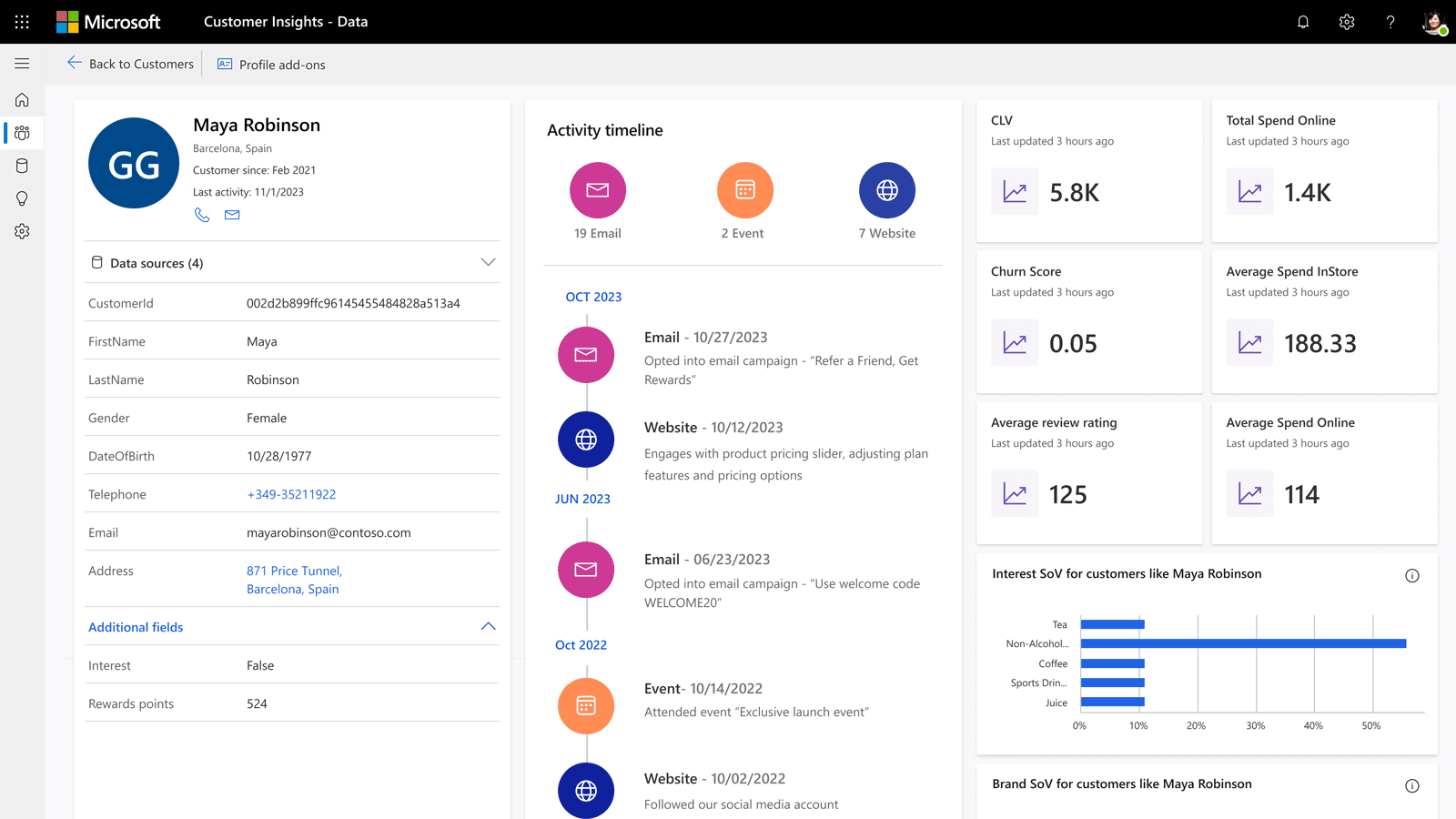Click the email icon under Maya Robinson's name
Viewport: 1456px width, 819px height.
coord(231,215)
